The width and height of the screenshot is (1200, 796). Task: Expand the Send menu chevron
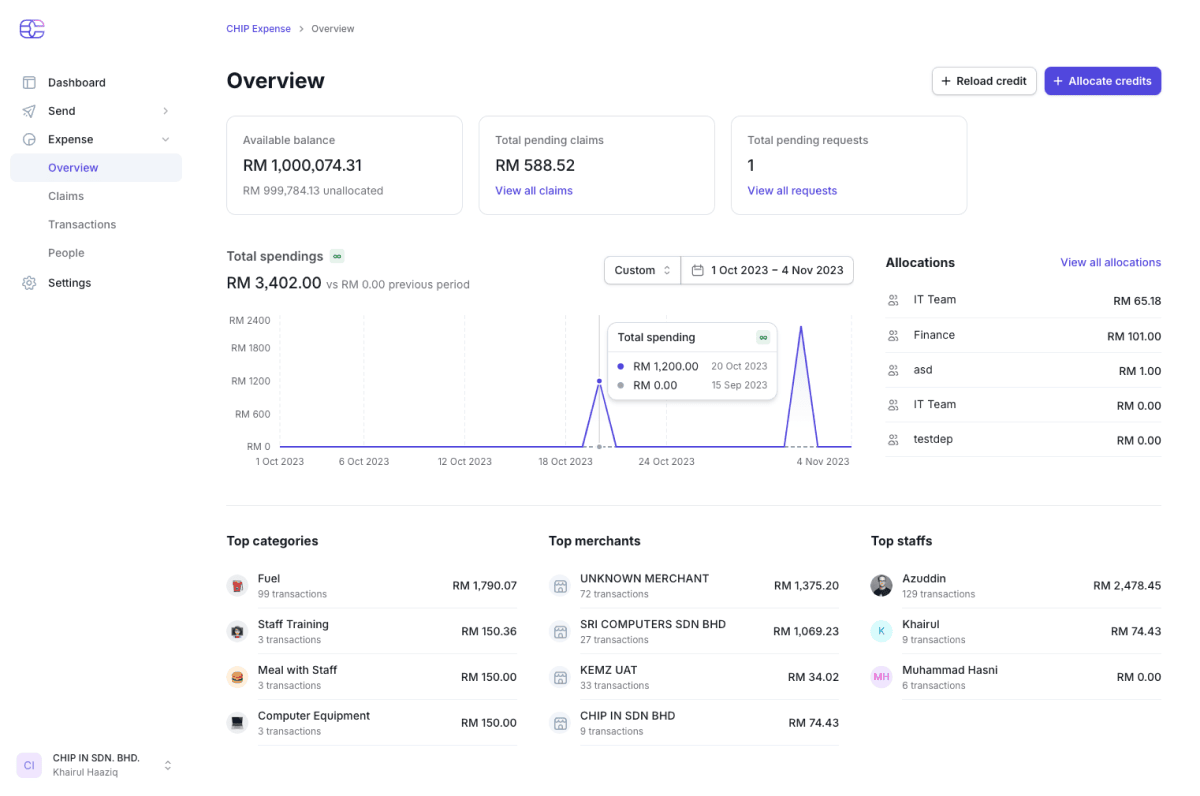tap(166, 111)
